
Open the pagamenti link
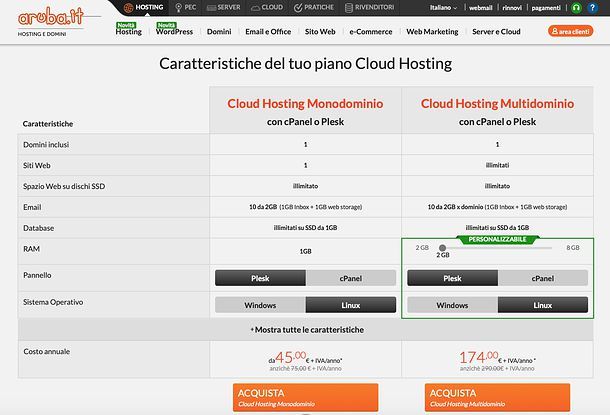point(546,8)
